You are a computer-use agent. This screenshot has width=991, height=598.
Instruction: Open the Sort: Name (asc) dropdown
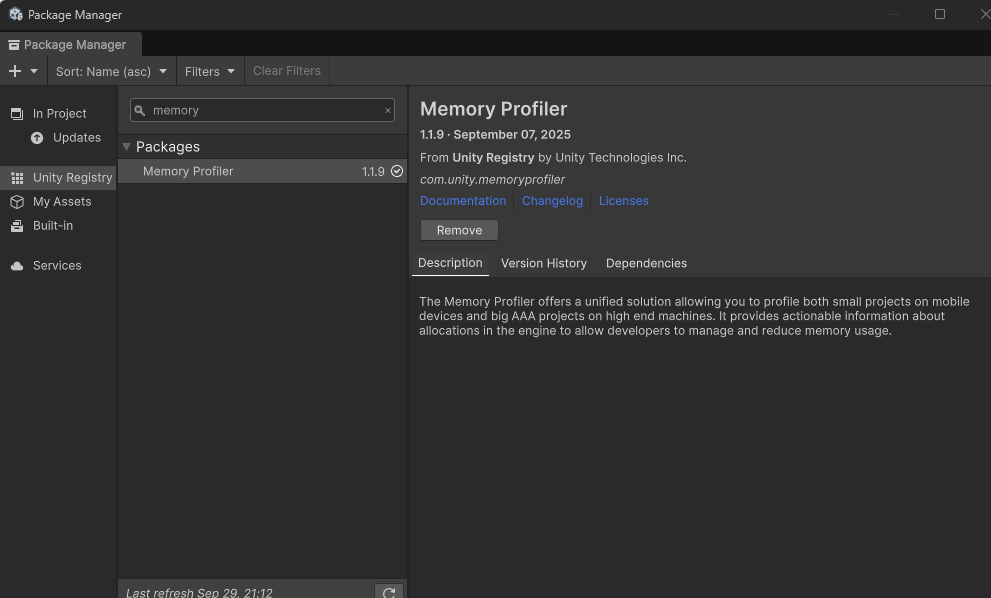pos(111,71)
